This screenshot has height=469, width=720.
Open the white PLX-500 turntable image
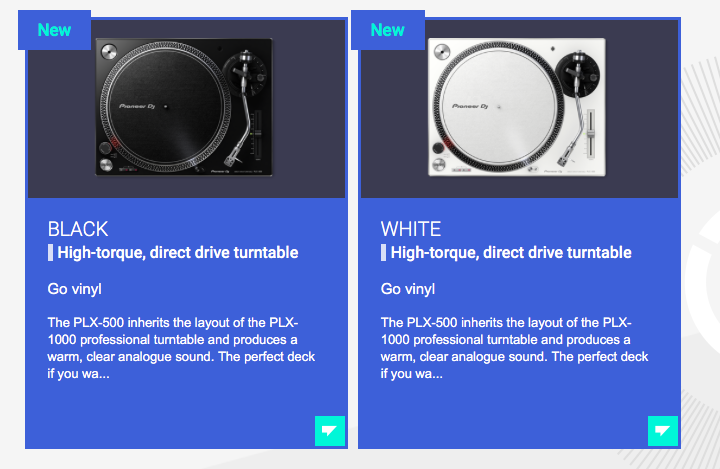click(517, 107)
